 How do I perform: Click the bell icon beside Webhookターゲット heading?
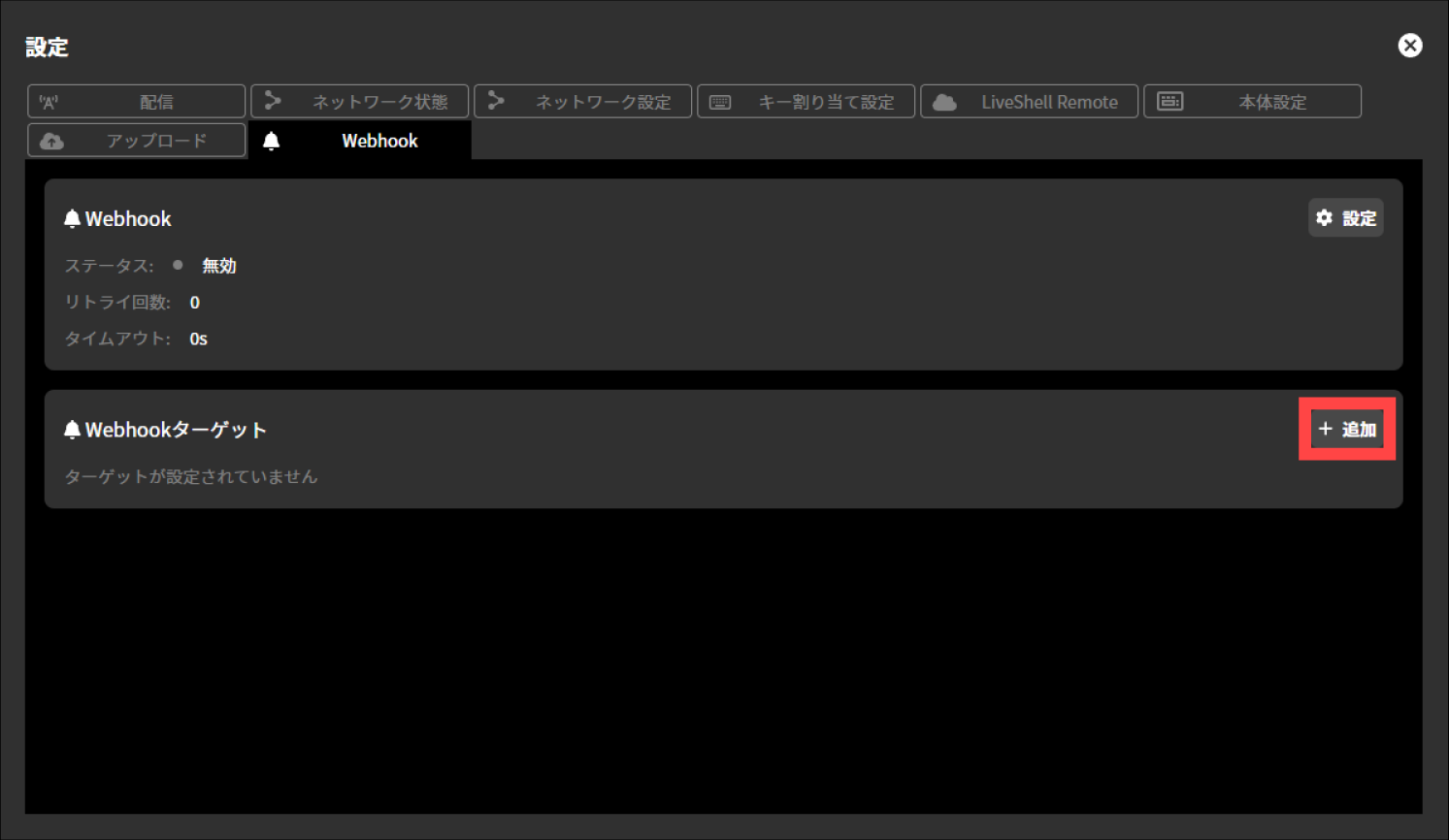(x=71, y=429)
